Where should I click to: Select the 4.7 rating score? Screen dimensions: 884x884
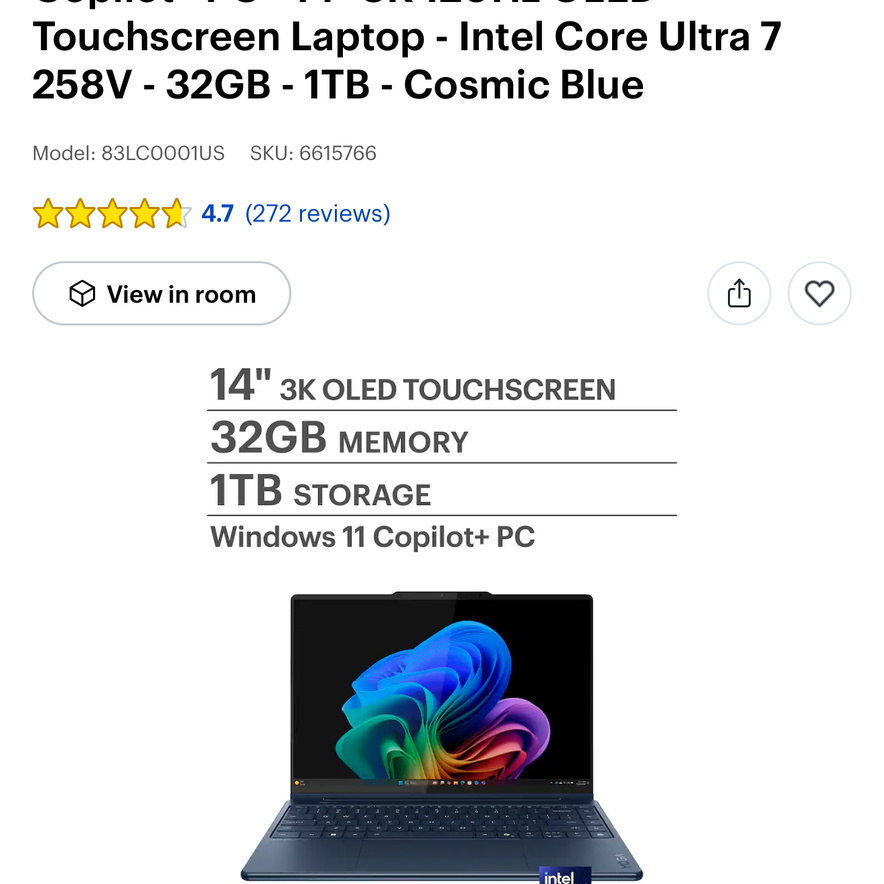pyautogui.click(x=217, y=213)
